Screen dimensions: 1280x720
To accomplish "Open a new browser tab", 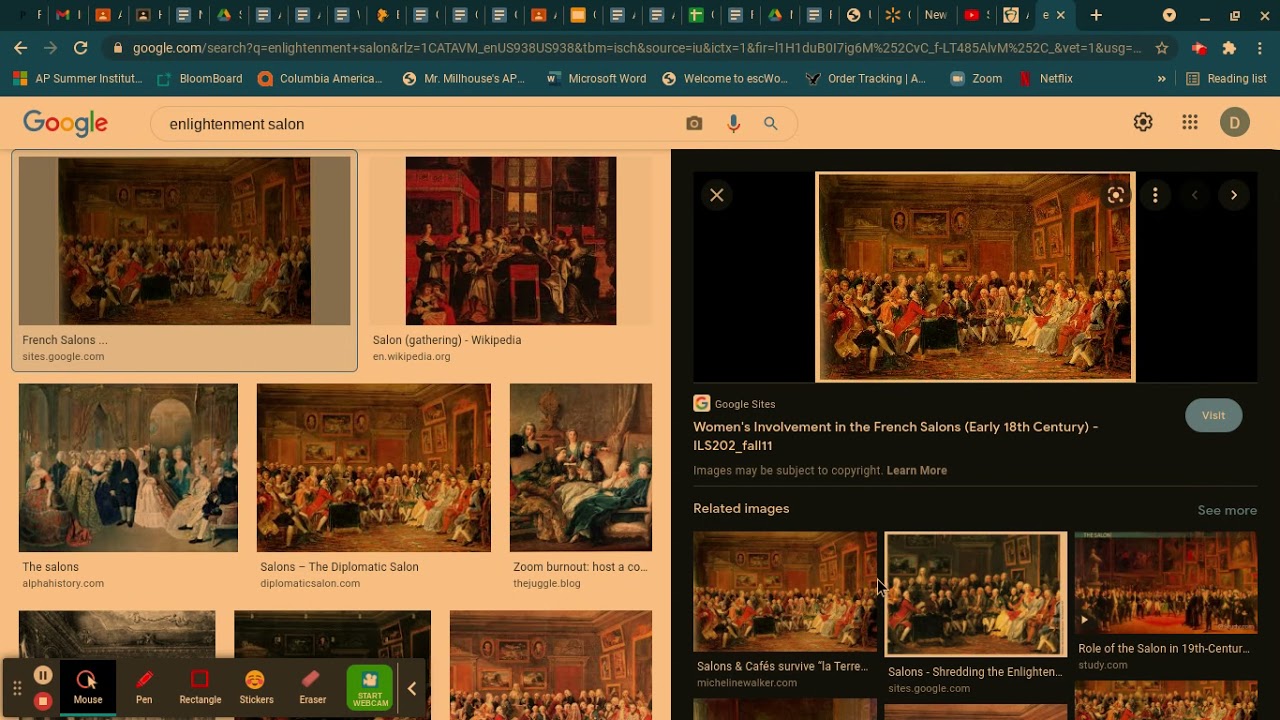I will tap(1096, 15).
